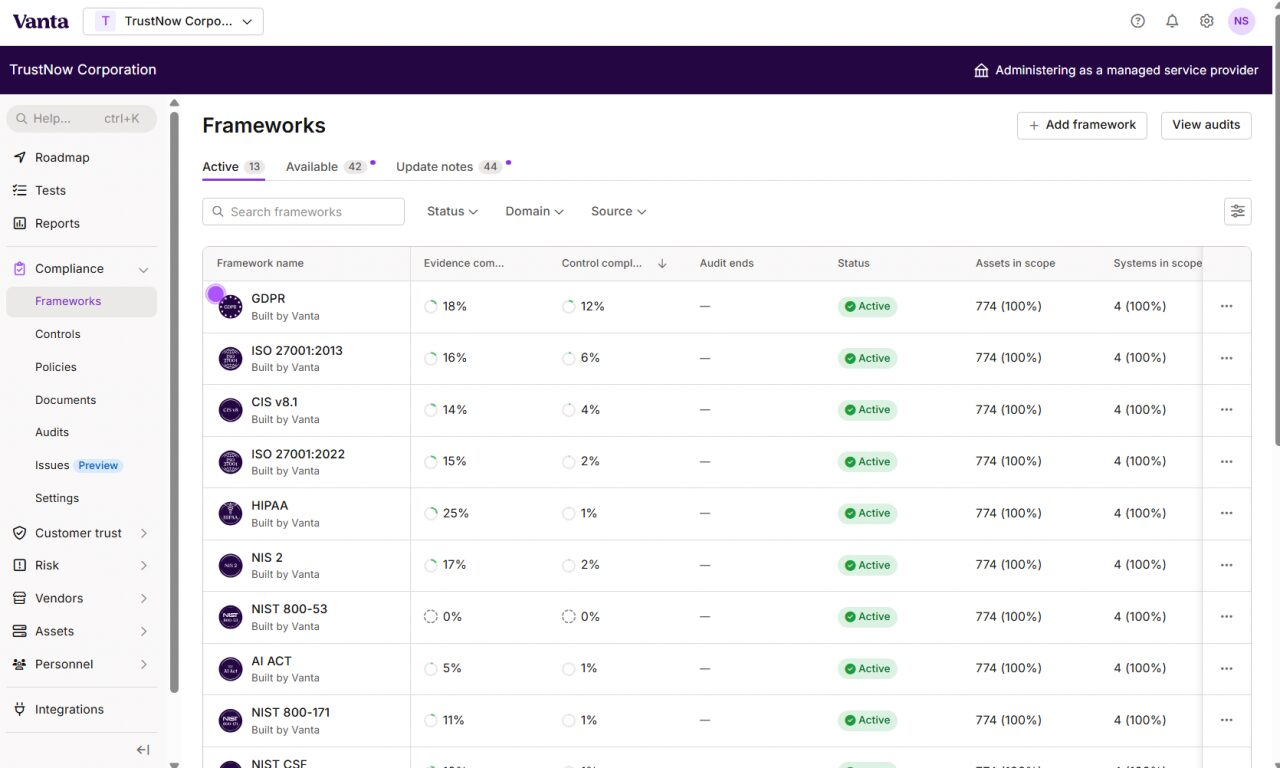Click the CIS v8.1 framework logo
Viewport: 1280px width, 768px height.
pyautogui.click(x=231, y=410)
